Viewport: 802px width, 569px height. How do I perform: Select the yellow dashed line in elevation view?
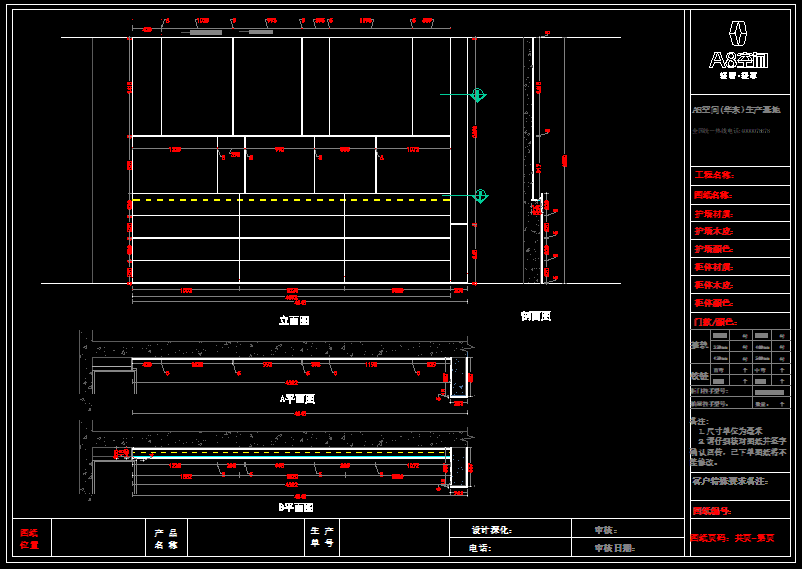coord(290,200)
